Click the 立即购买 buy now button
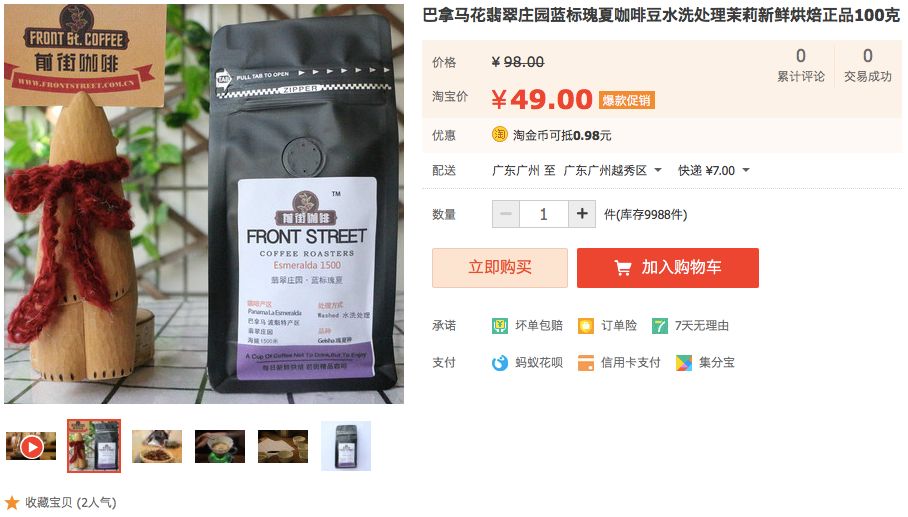 (x=500, y=267)
